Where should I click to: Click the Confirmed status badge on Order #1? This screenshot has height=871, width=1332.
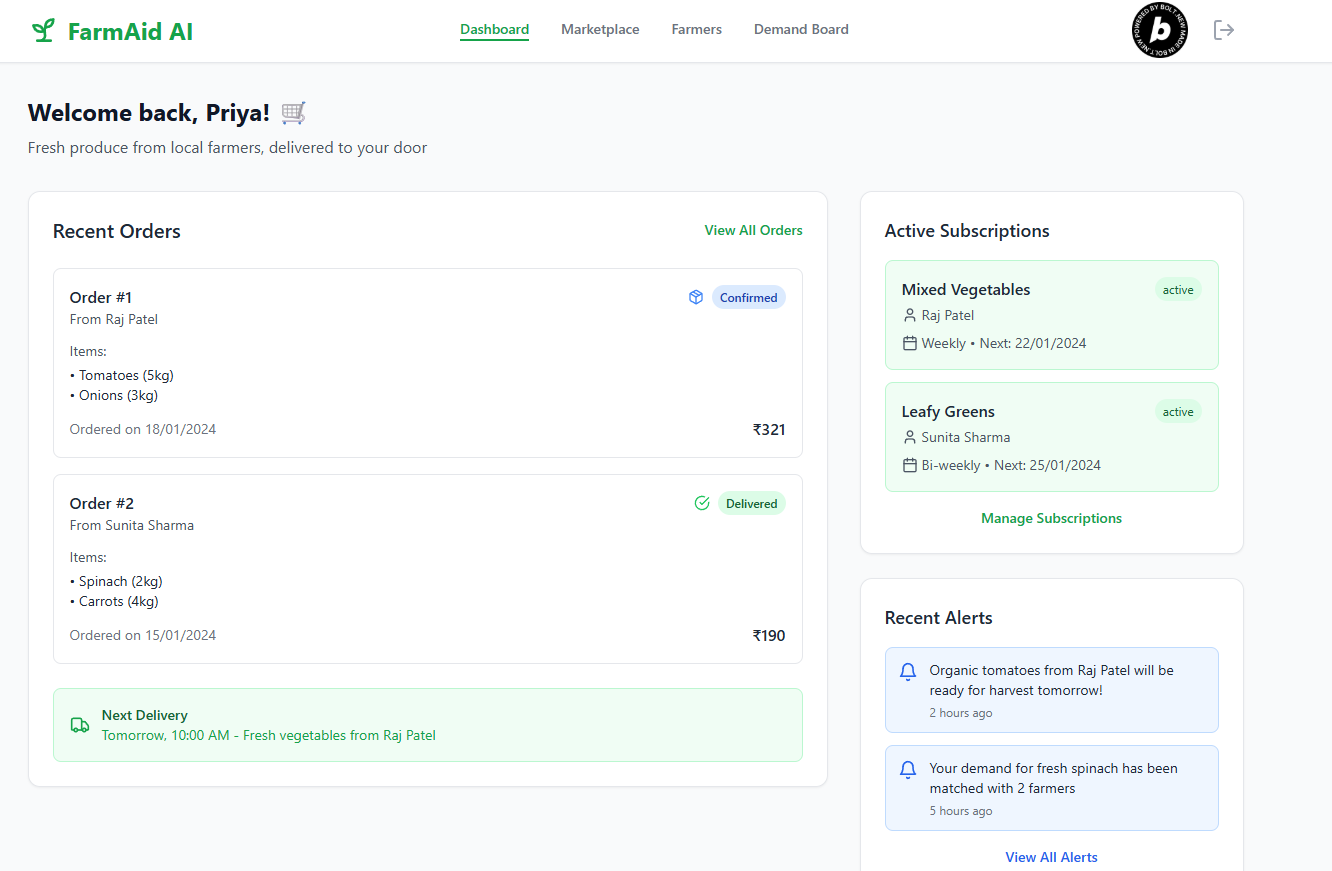(x=748, y=297)
